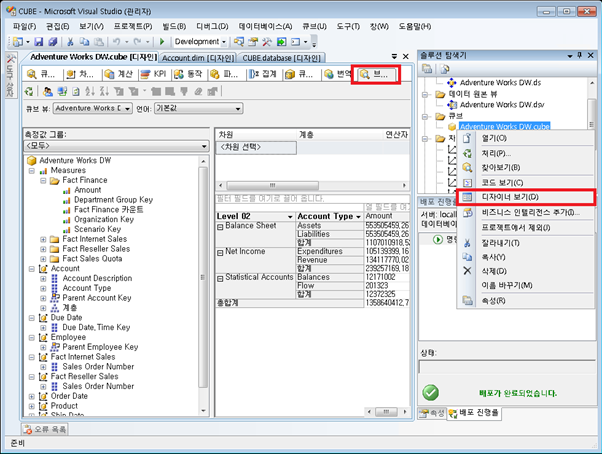Expand the Fact Sales Quota folder
Image resolution: width=602 pixels, height=454 pixels.
[x=43, y=259]
